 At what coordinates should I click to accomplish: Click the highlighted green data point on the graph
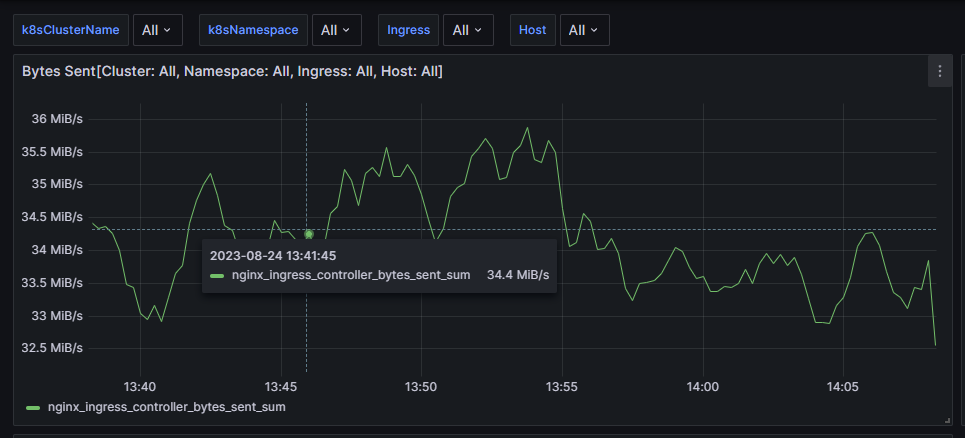click(309, 234)
